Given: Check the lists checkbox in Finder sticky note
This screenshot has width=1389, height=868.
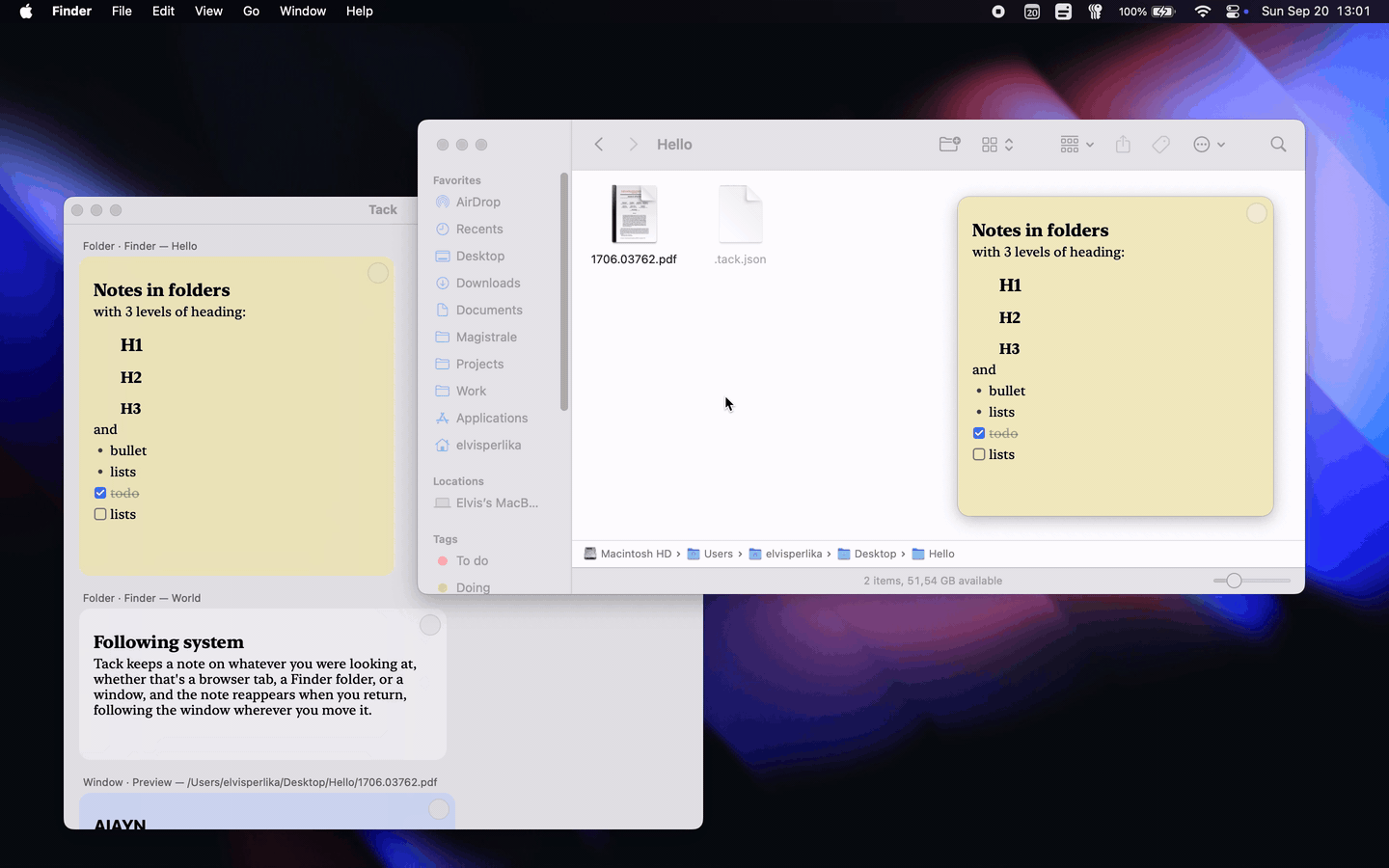Looking at the screenshot, I should point(979,454).
